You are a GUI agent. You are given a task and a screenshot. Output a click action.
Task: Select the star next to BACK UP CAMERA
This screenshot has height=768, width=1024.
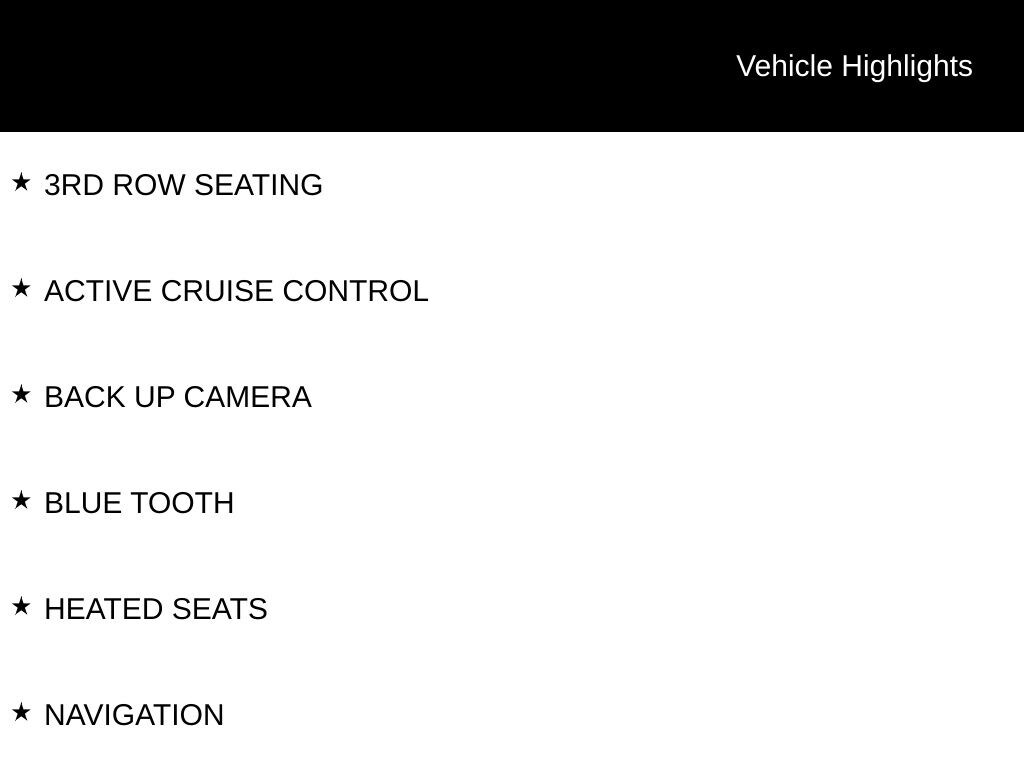click(x=21, y=394)
